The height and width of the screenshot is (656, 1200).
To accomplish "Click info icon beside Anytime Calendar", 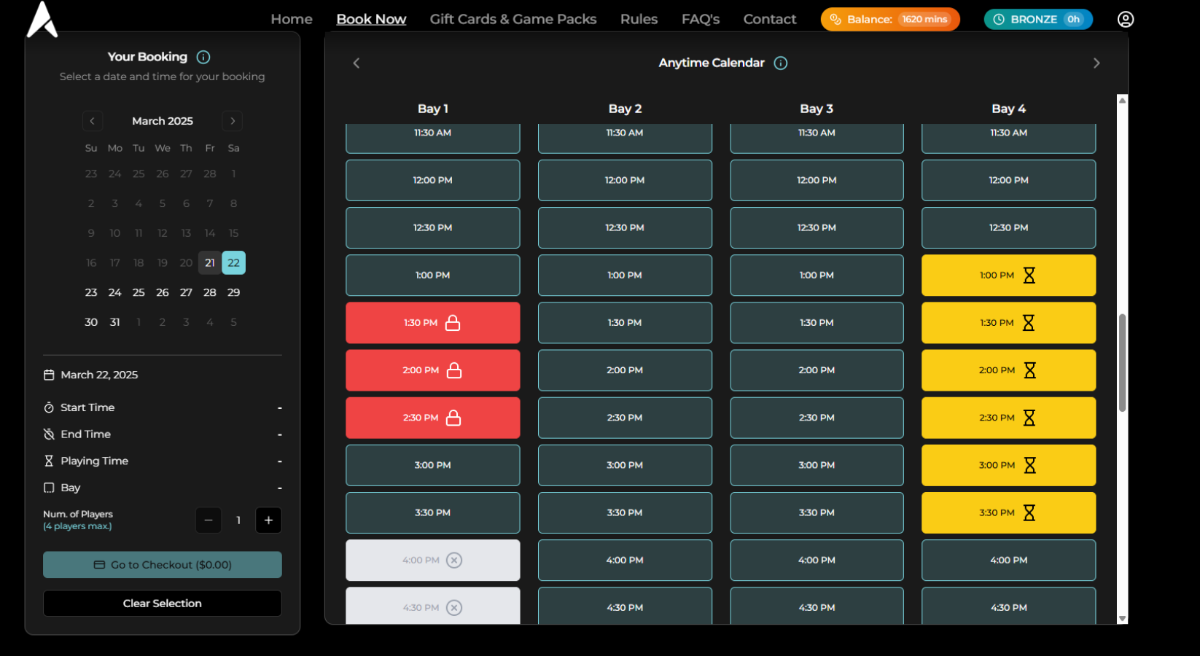I will point(781,63).
